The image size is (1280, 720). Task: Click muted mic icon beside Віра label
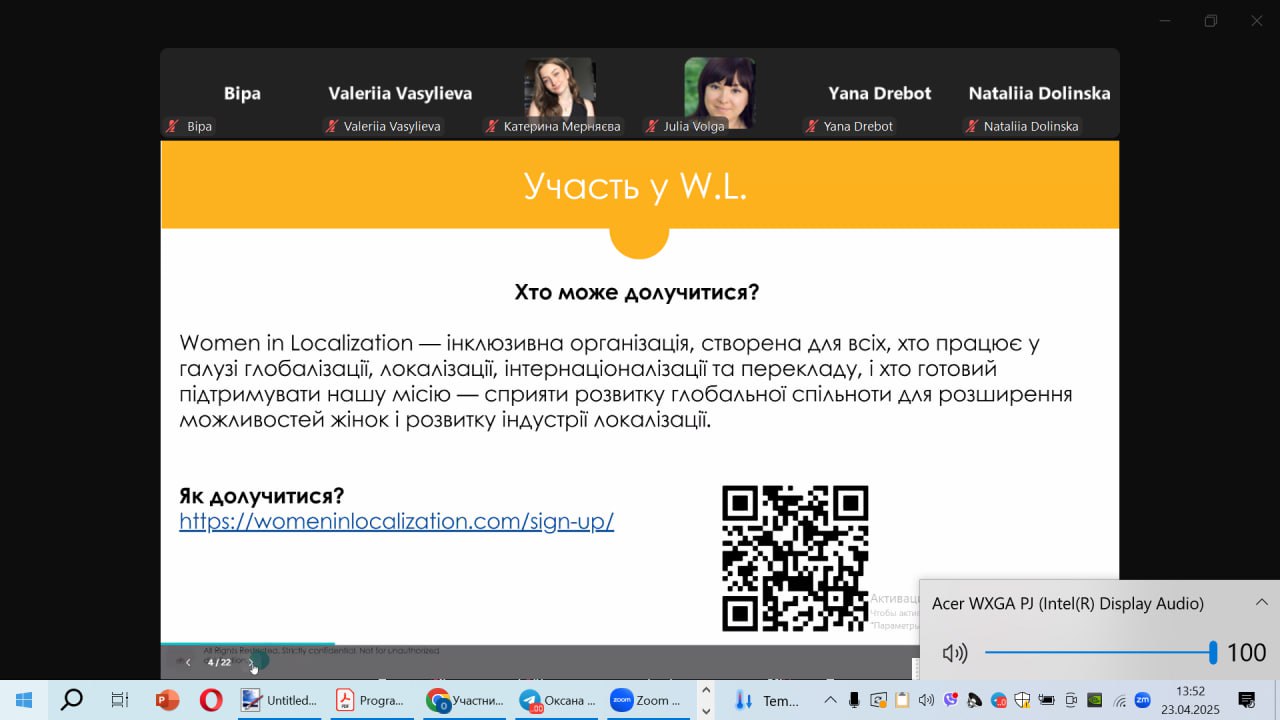click(173, 126)
